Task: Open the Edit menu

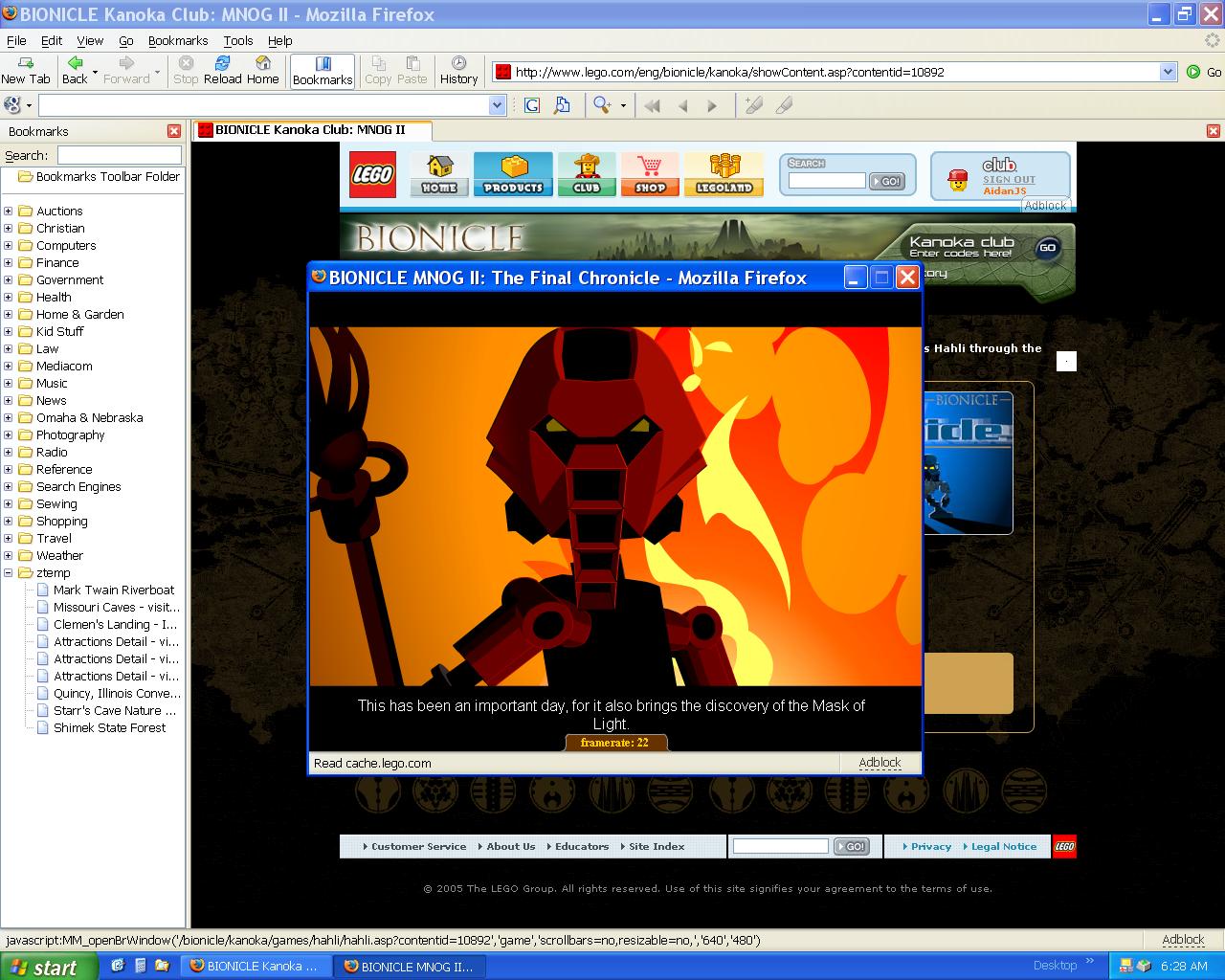Action: pyautogui.click(x=52, y=40)
